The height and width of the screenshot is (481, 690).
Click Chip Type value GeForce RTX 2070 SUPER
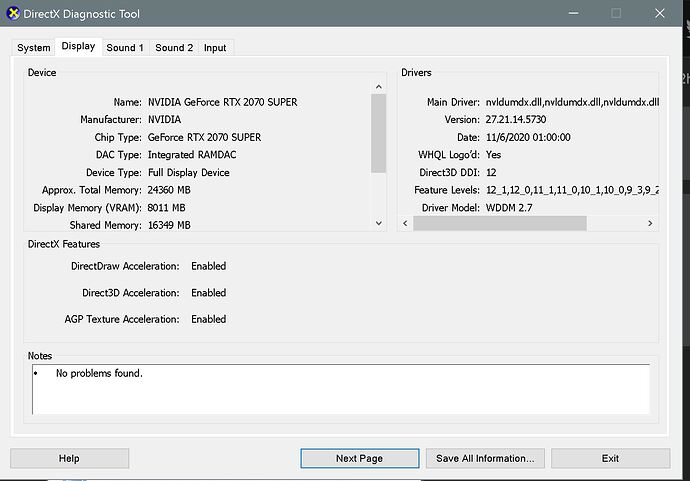click(x=205, y=137)
